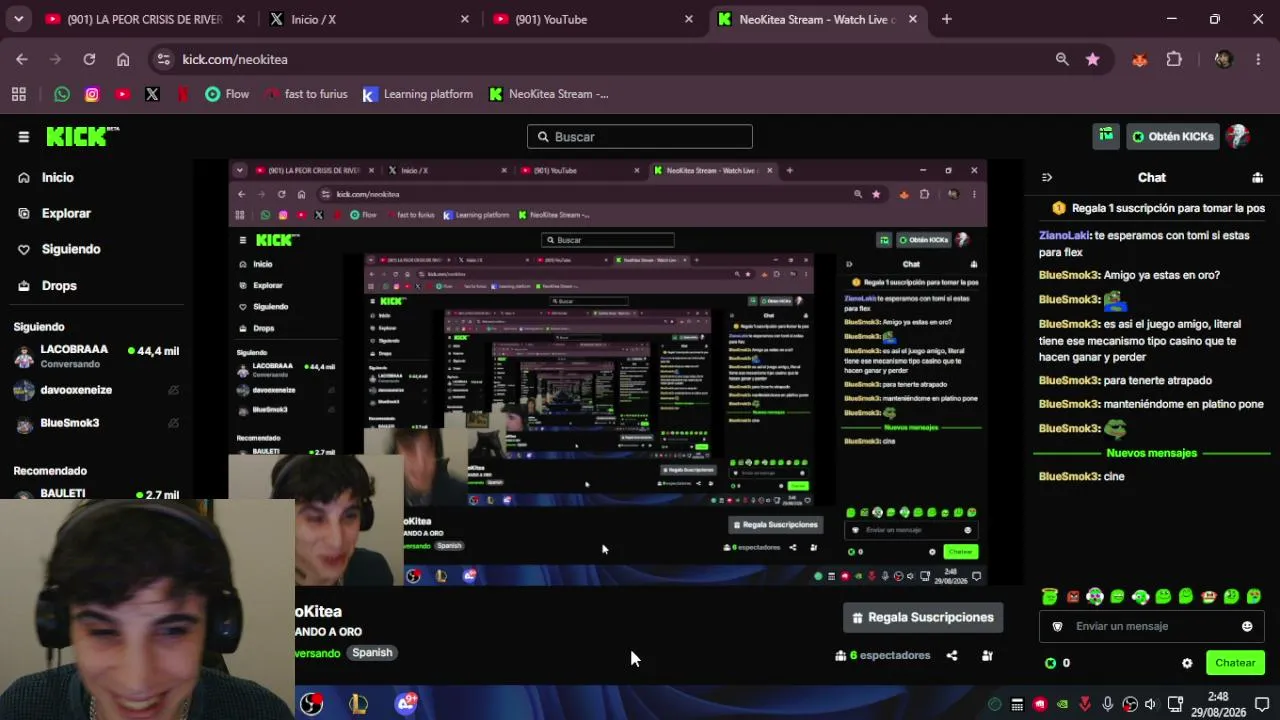The width and height of the screenshot is (1280, 720).
Task: Send message with the Chatear button
Action: 1235,663
